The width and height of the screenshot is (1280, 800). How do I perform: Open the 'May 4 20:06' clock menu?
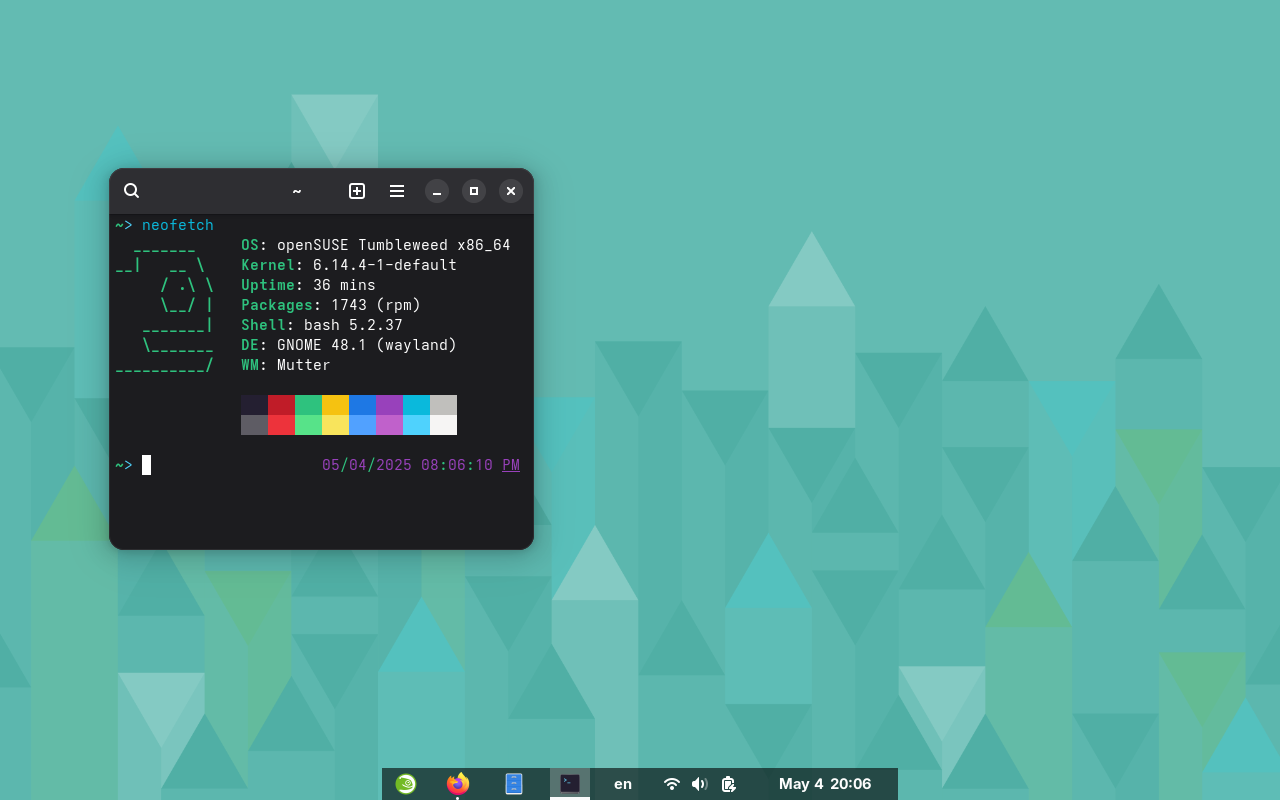(x=825, y=784)
